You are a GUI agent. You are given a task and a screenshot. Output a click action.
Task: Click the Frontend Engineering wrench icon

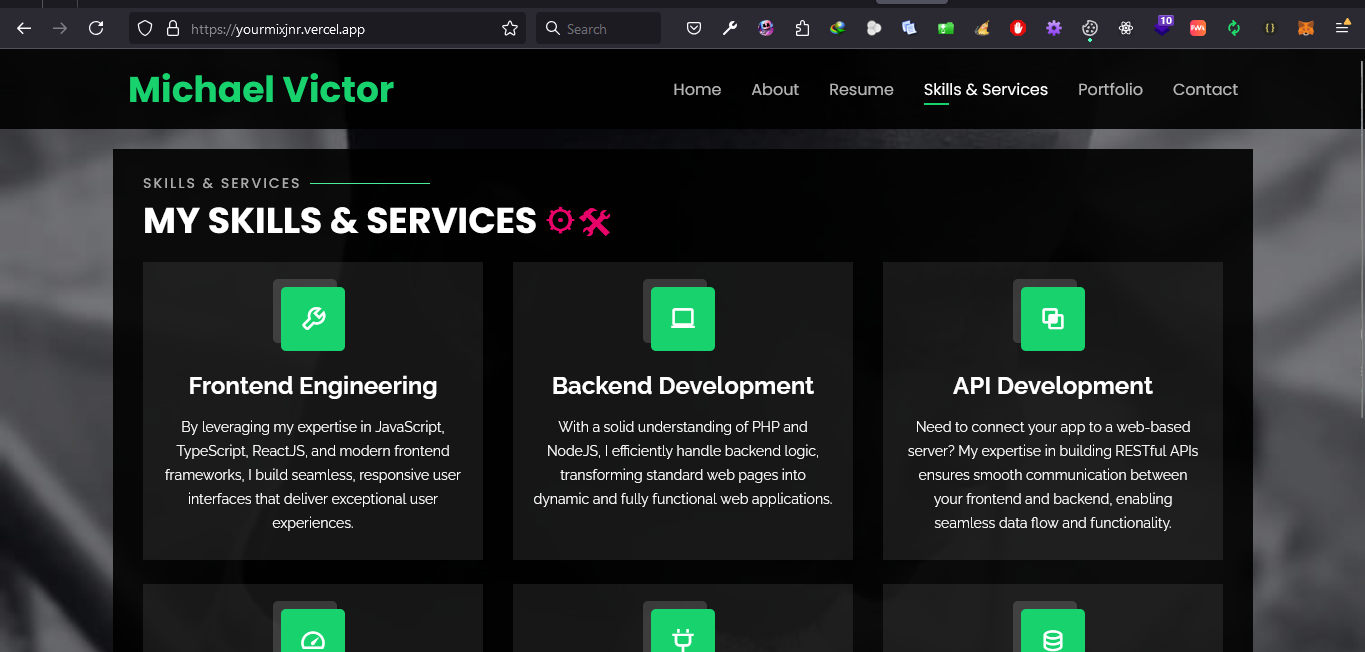click(x=313, y=319)
